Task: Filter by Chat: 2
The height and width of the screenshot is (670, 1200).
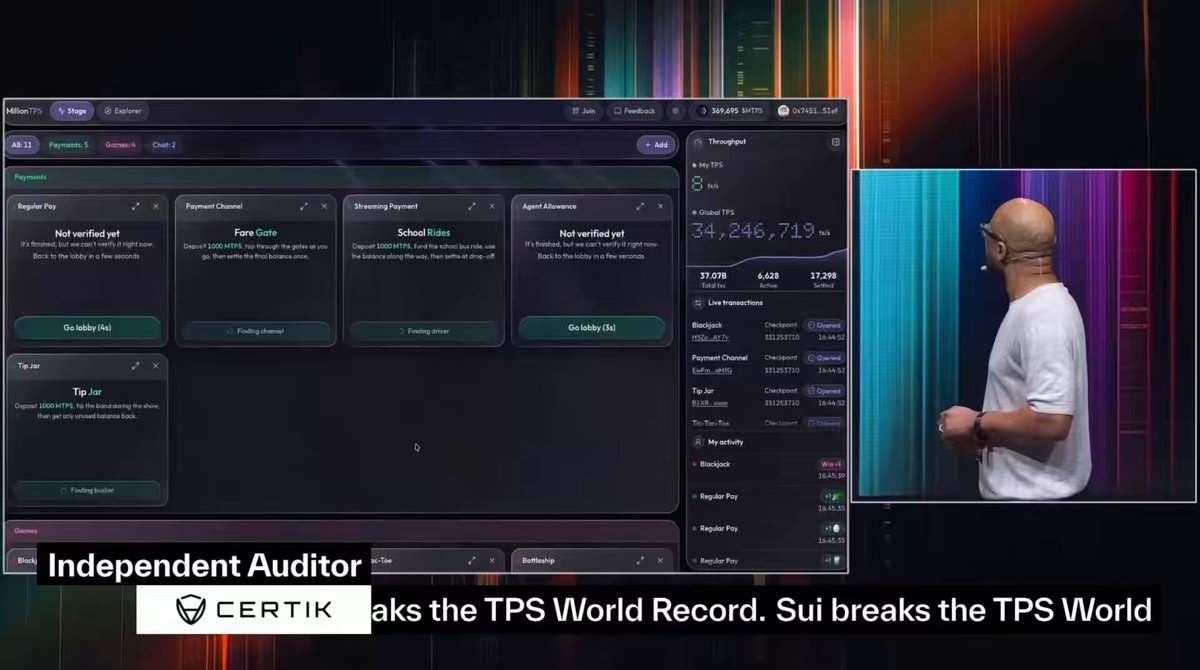Action: (163, 145)
